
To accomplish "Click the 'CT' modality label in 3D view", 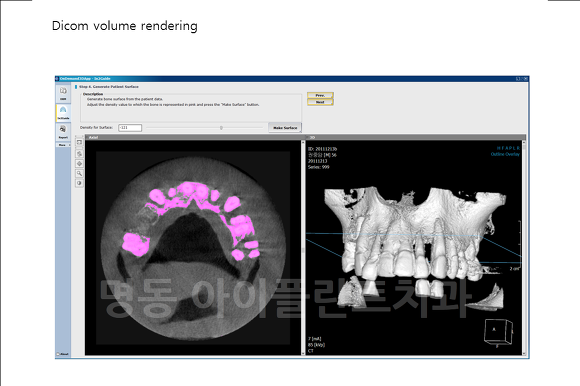I will 310,351.
